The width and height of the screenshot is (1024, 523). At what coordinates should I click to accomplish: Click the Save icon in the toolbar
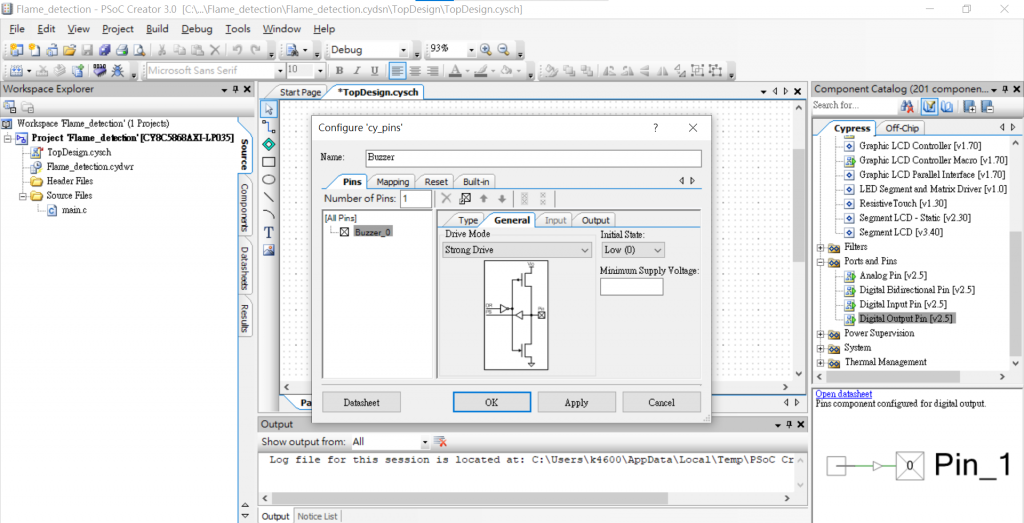click(x=87, y=50)
